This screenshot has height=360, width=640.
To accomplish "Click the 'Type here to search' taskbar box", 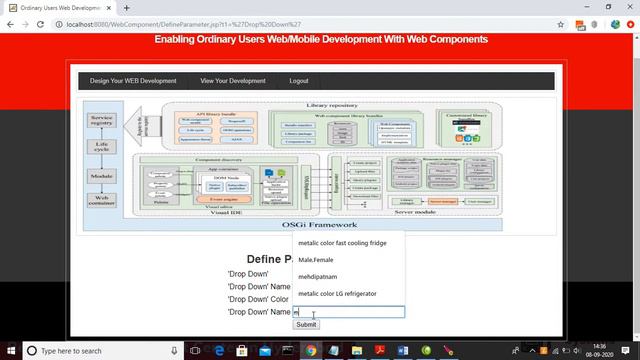I will tap(103, 351).
